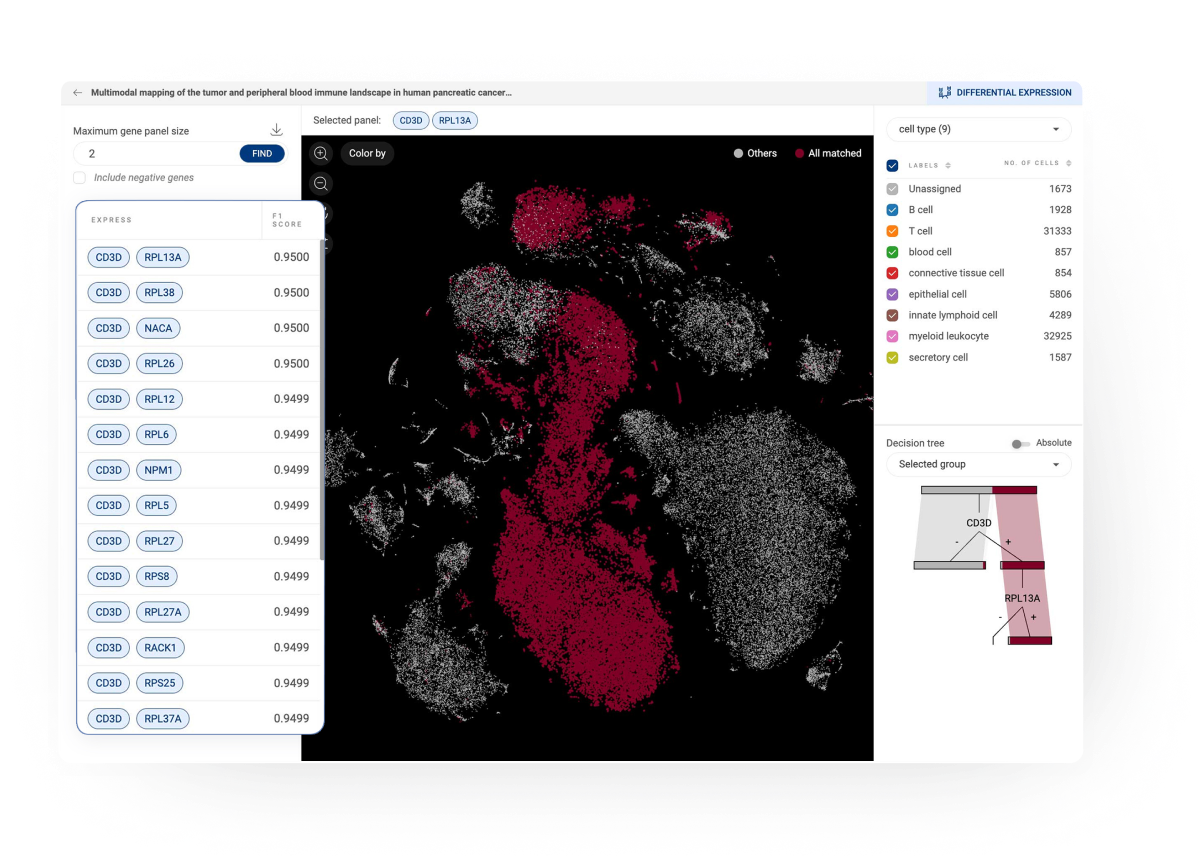Enable Include negative genes checkbox
Image resolution: width=1202 pixels, height=860 pixels.
(79, 178)
